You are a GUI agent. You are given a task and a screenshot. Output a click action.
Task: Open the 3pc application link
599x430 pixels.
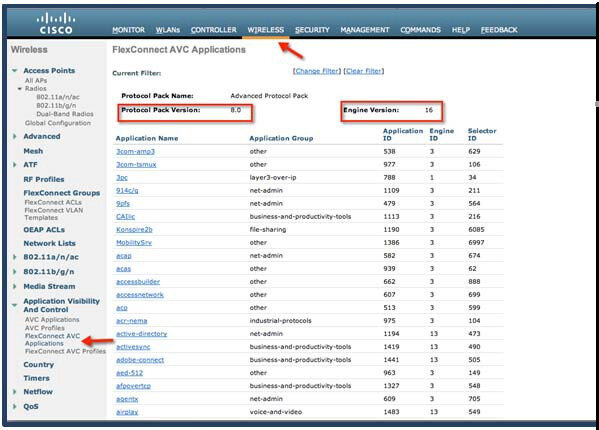point(122,178)
